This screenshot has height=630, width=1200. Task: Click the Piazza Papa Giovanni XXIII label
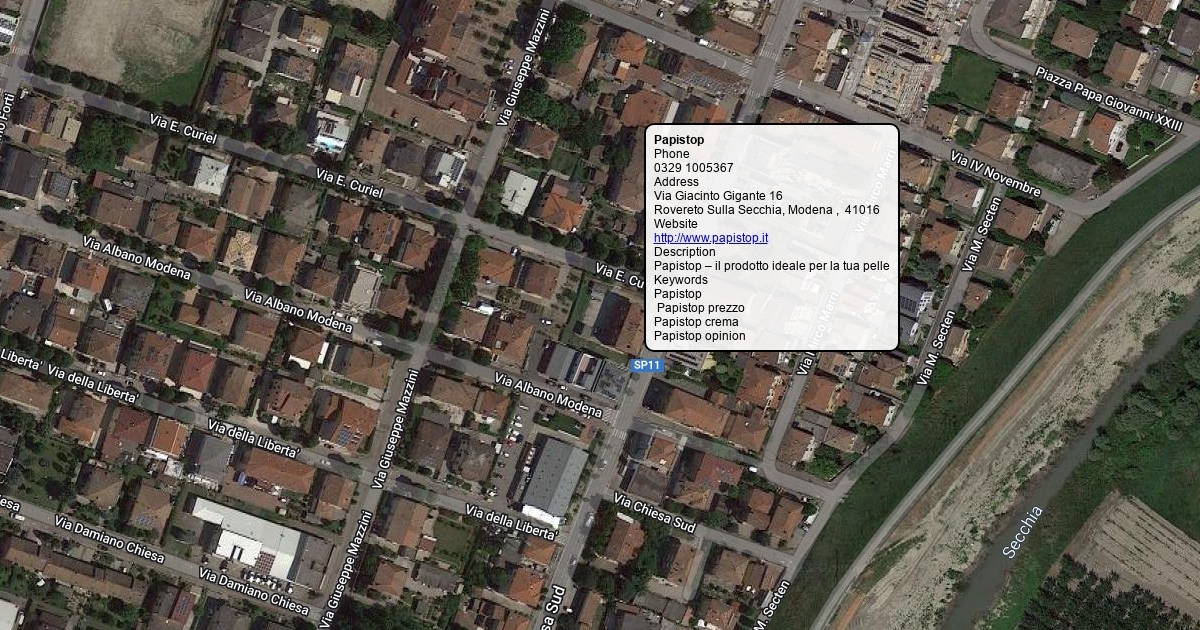click(1108, 100)
